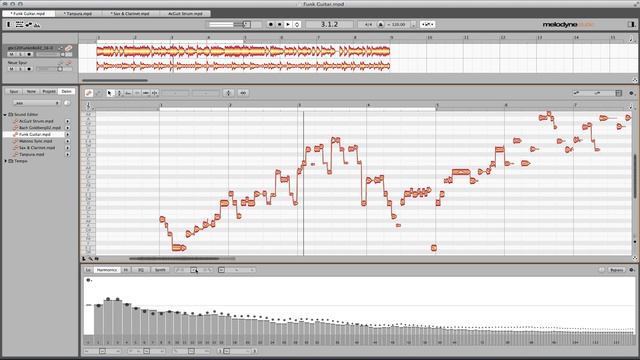Start playback with the play button

pos(288,24)
